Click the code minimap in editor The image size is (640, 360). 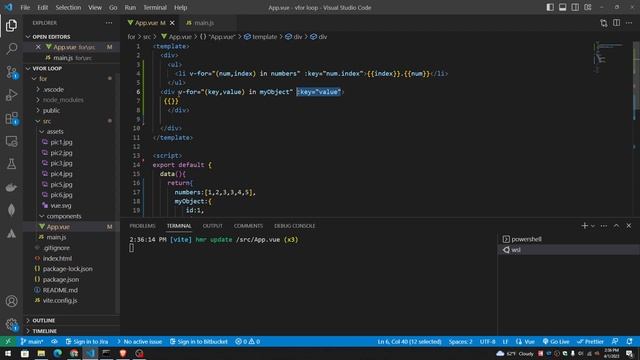point(610,57)
